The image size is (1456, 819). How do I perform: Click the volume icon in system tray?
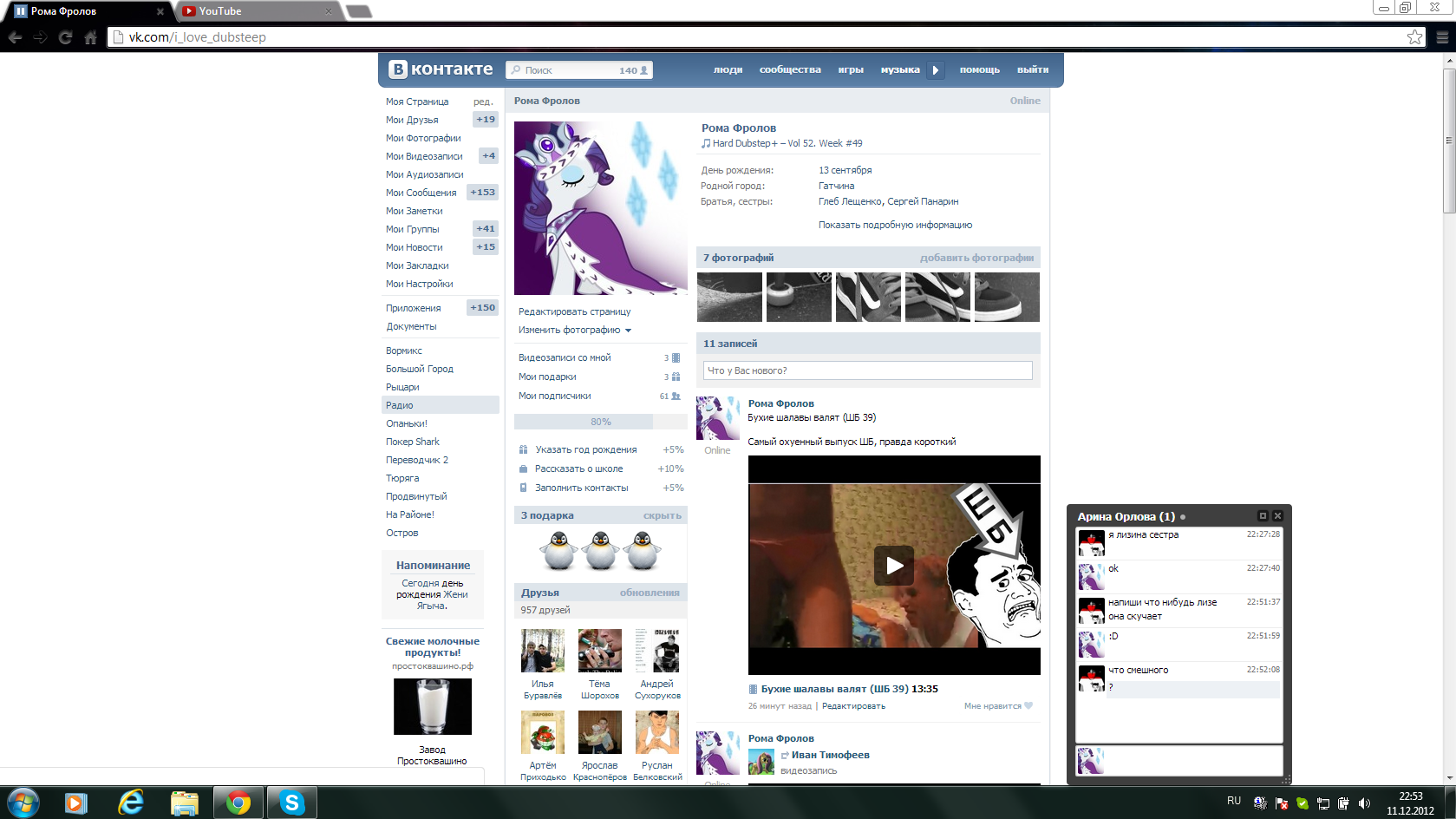(x=1364, y=803)
